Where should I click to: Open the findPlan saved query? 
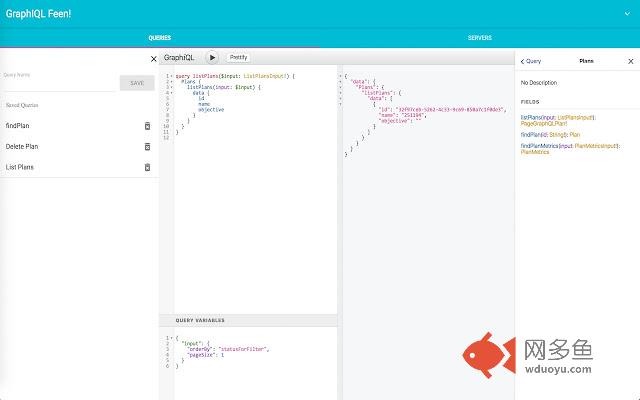pos(18,126)
